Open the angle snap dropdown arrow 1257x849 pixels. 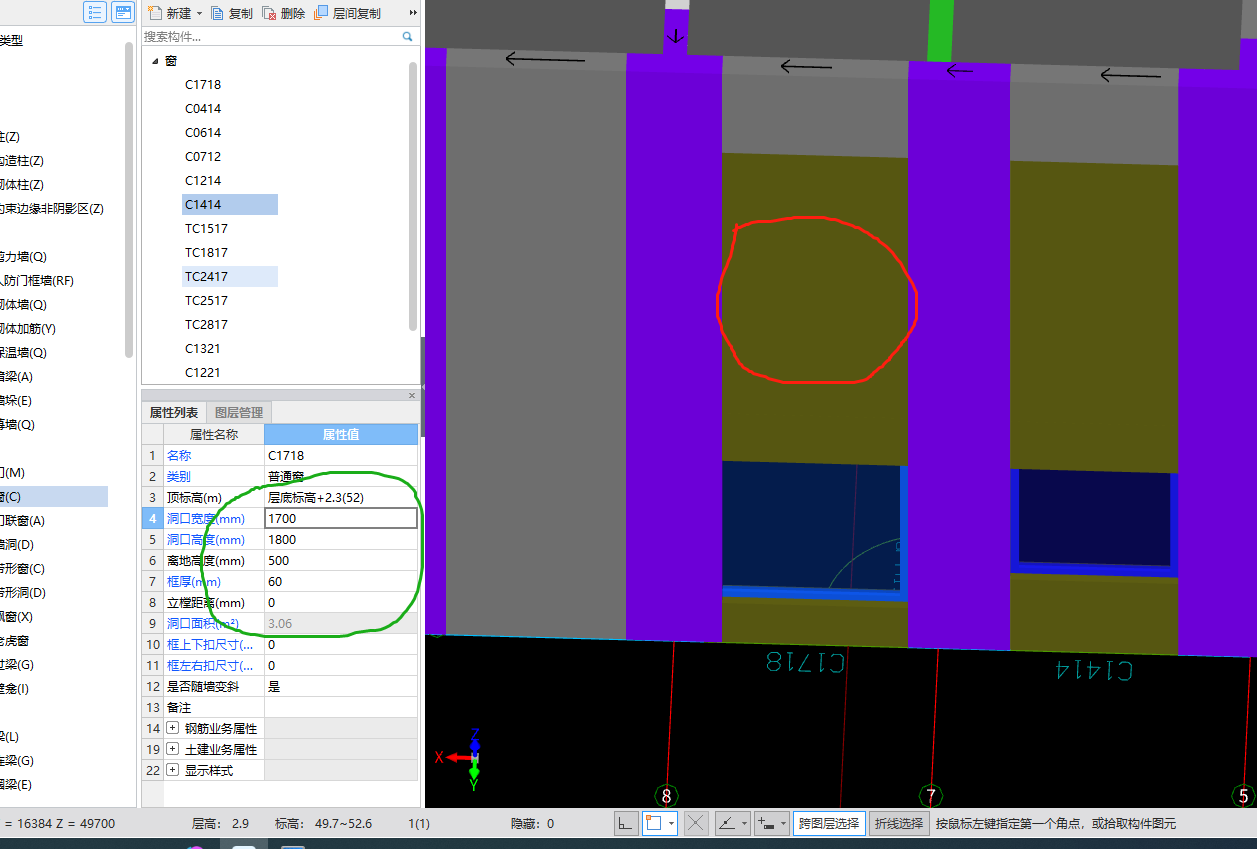(x=745, y=824)
